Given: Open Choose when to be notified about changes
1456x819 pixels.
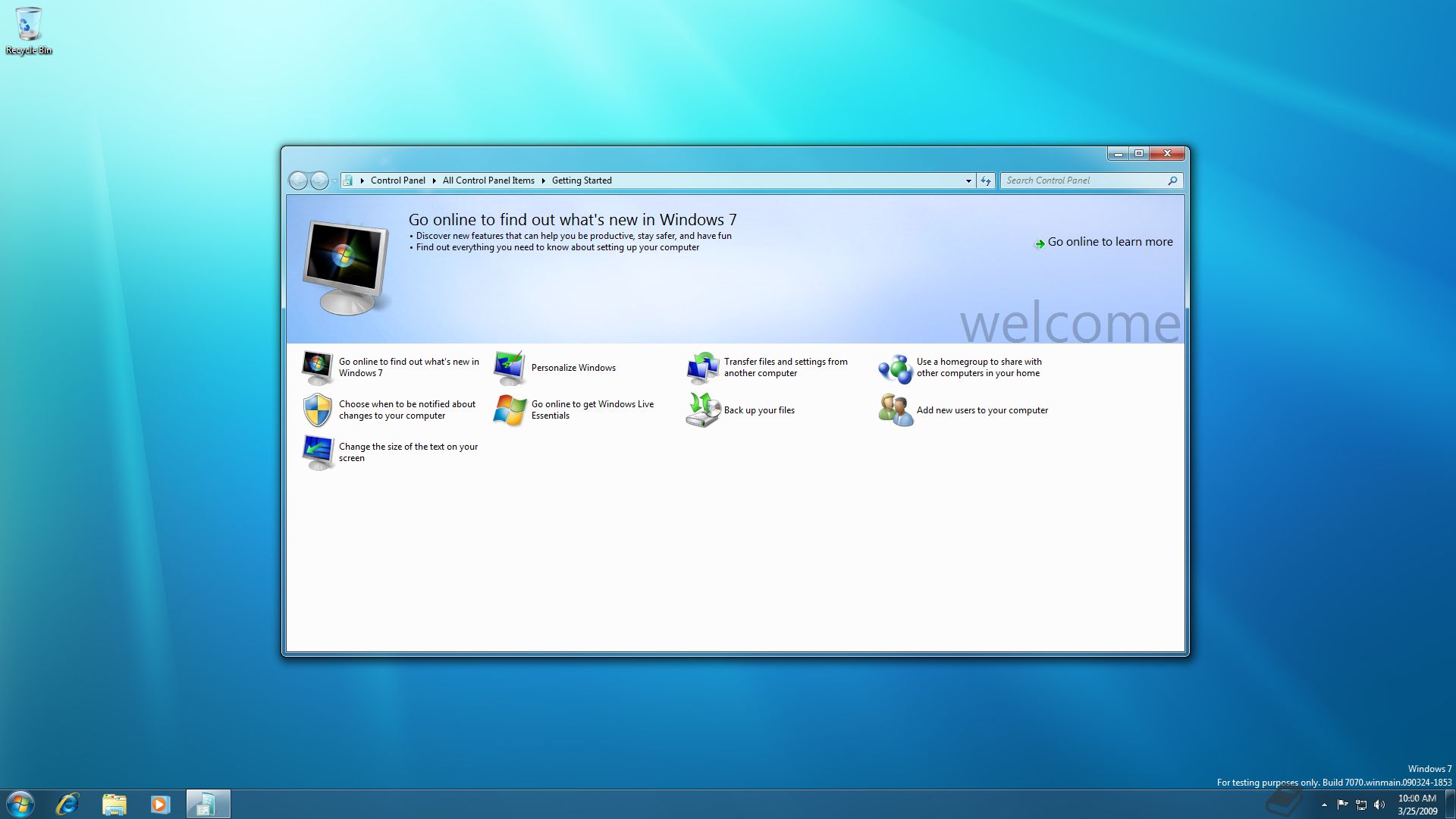Looking at the screenshot, I should (407, 410).
